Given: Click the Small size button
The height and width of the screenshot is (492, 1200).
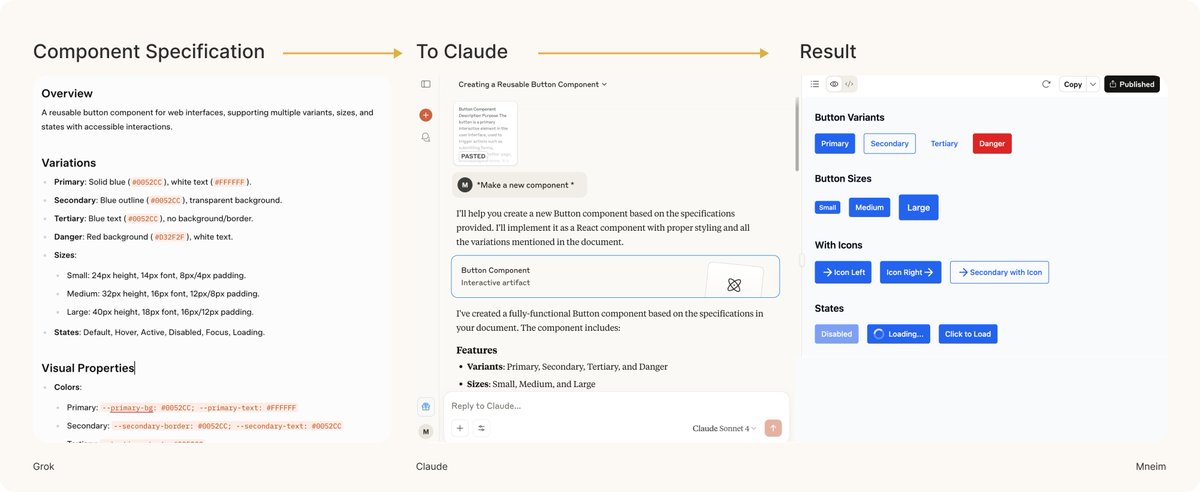Looking at the screenshot, I should [x=827, y=208].
